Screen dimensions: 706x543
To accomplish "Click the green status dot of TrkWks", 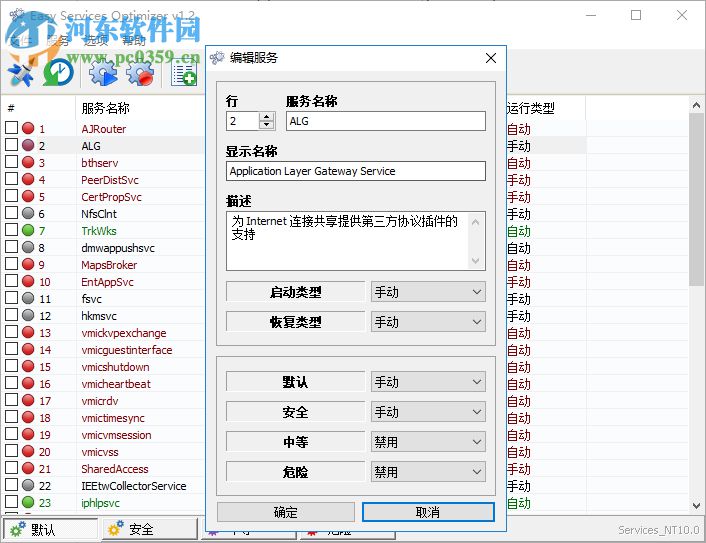I will 28,230.
